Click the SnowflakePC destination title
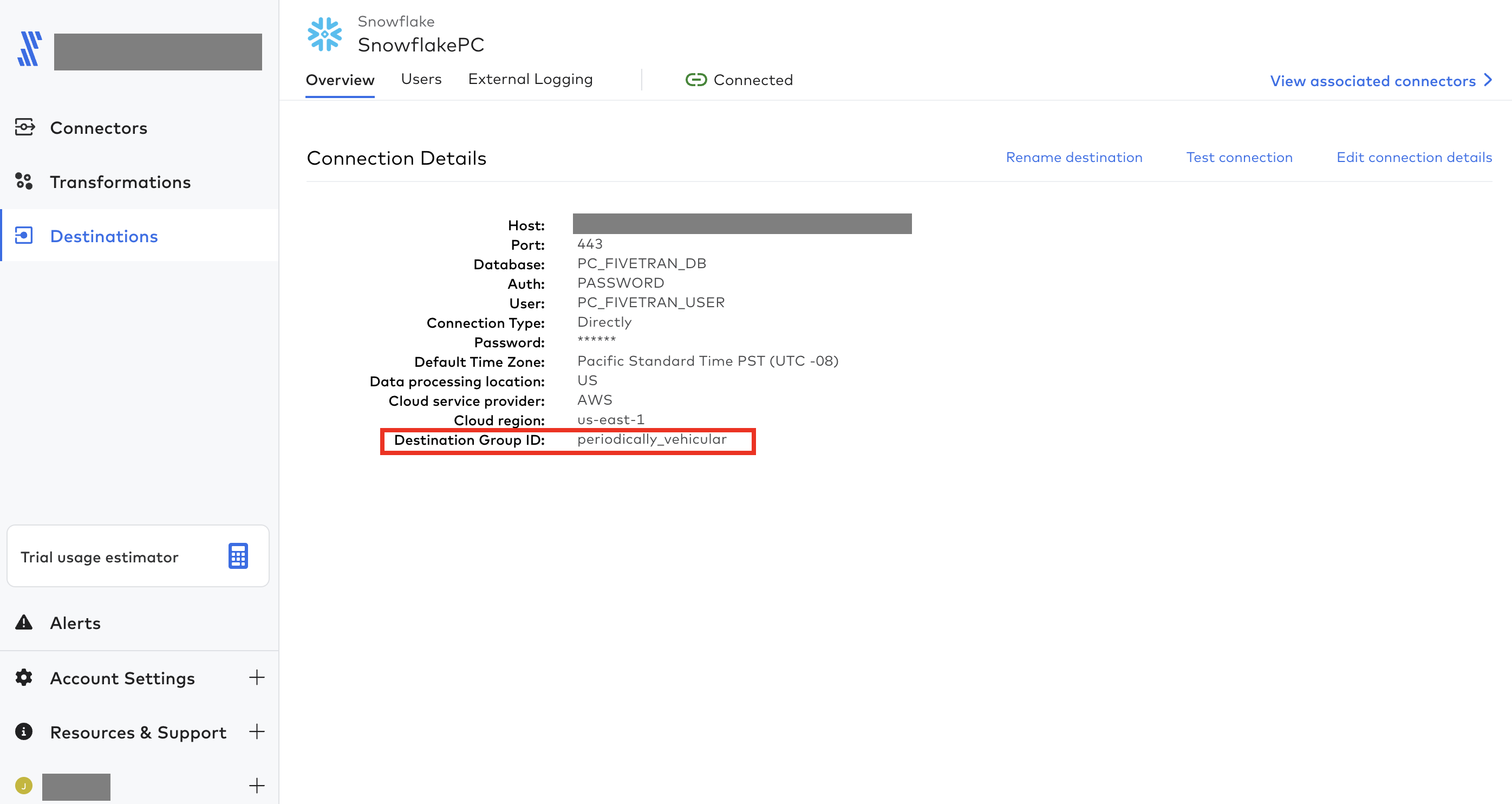The image size is (1512, 804). pos(421,44)
